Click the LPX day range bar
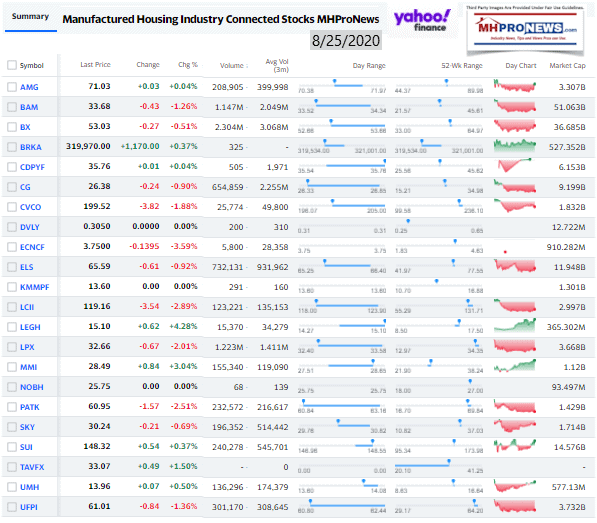597x523 pixels. coord(342,345)
